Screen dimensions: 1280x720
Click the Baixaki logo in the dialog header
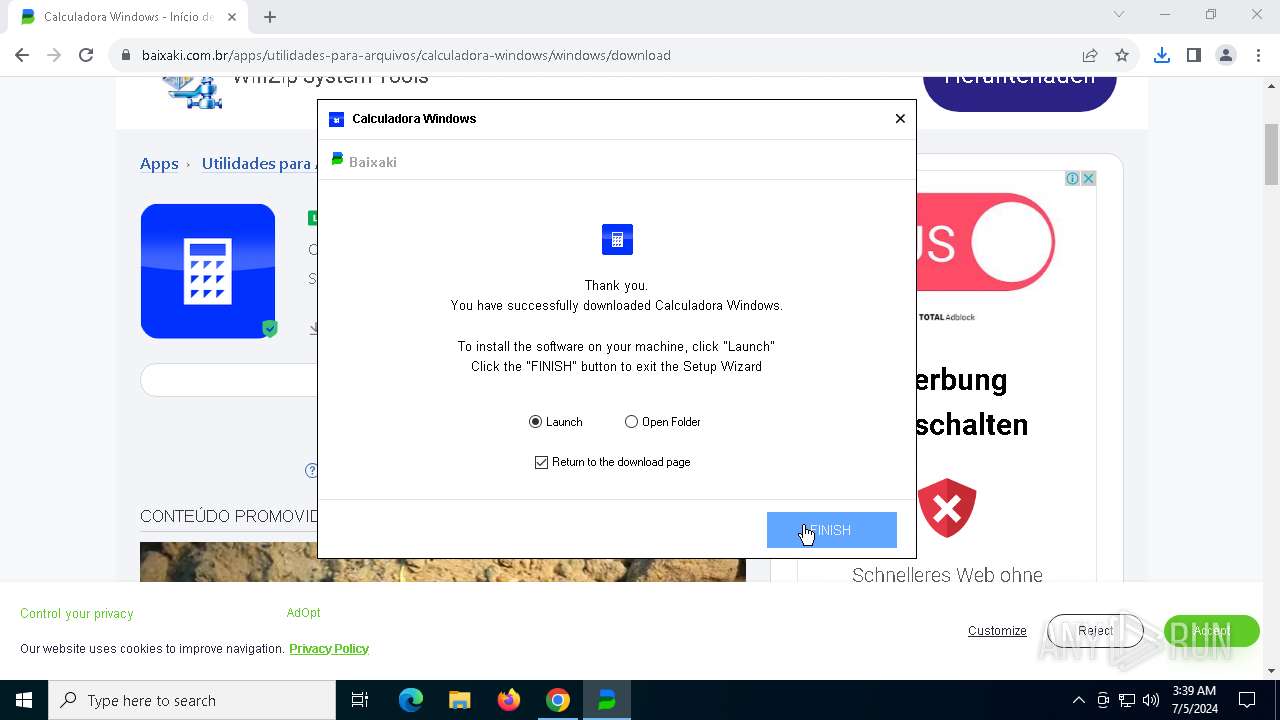(x=364, y=161)
